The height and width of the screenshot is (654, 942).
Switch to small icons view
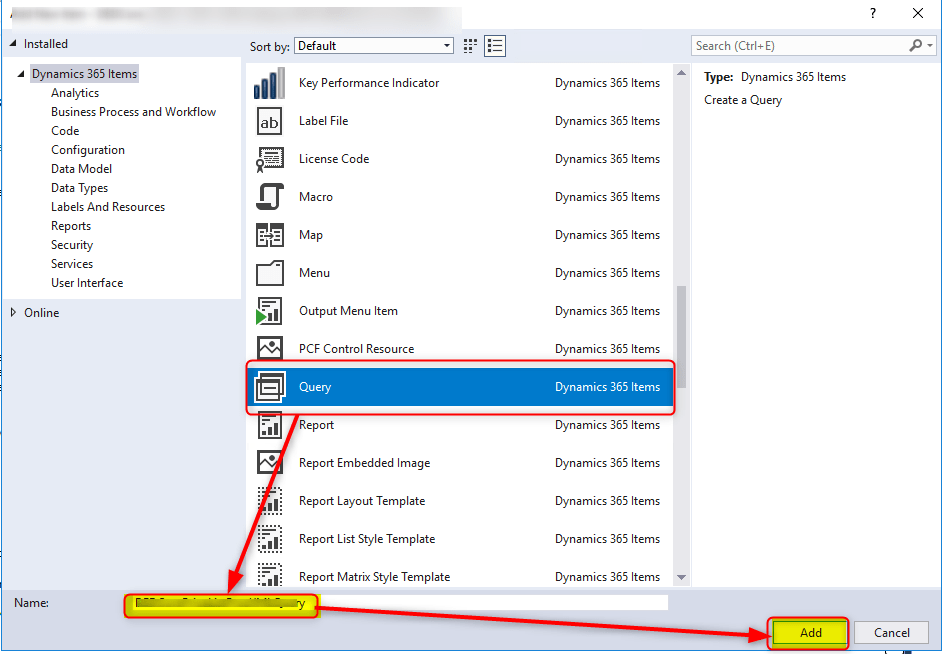(x=469, y=45)
